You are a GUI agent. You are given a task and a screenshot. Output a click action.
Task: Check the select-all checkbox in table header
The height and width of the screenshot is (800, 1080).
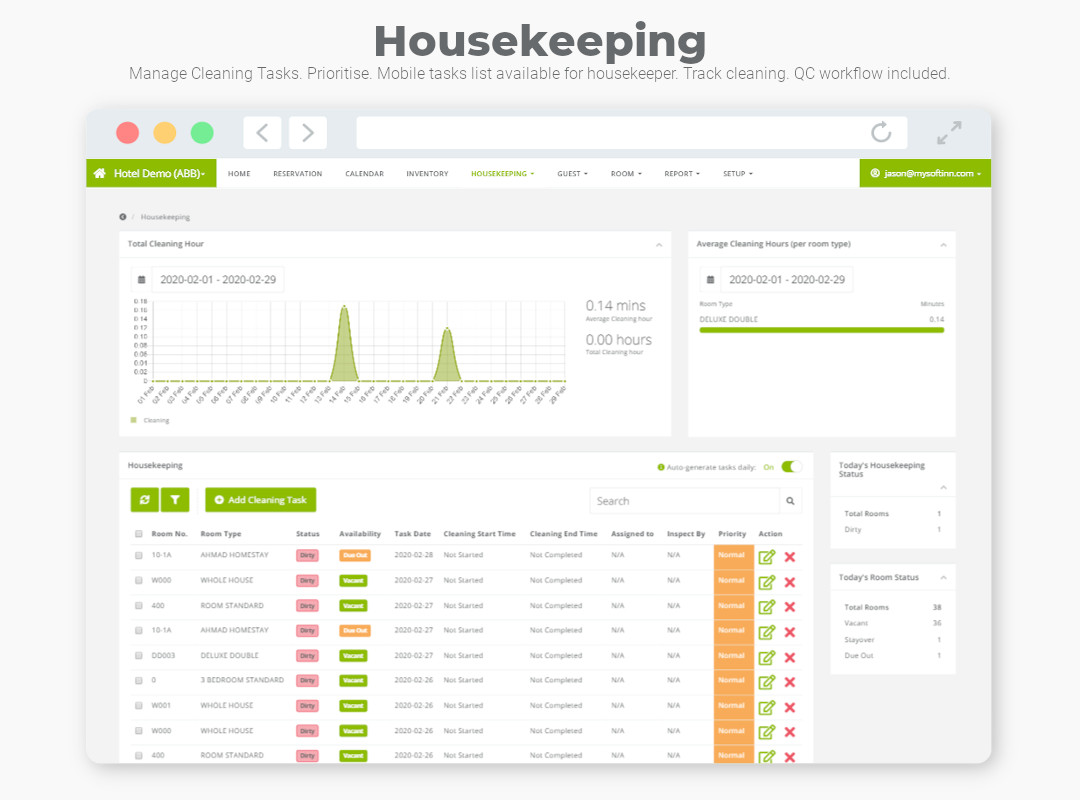coord(139,534)
